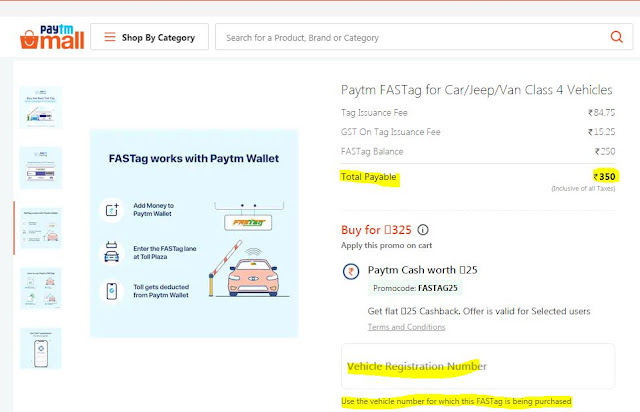Select the fifth phone image thumbnail
Viewport: 640px width, 412px height.
41,348
